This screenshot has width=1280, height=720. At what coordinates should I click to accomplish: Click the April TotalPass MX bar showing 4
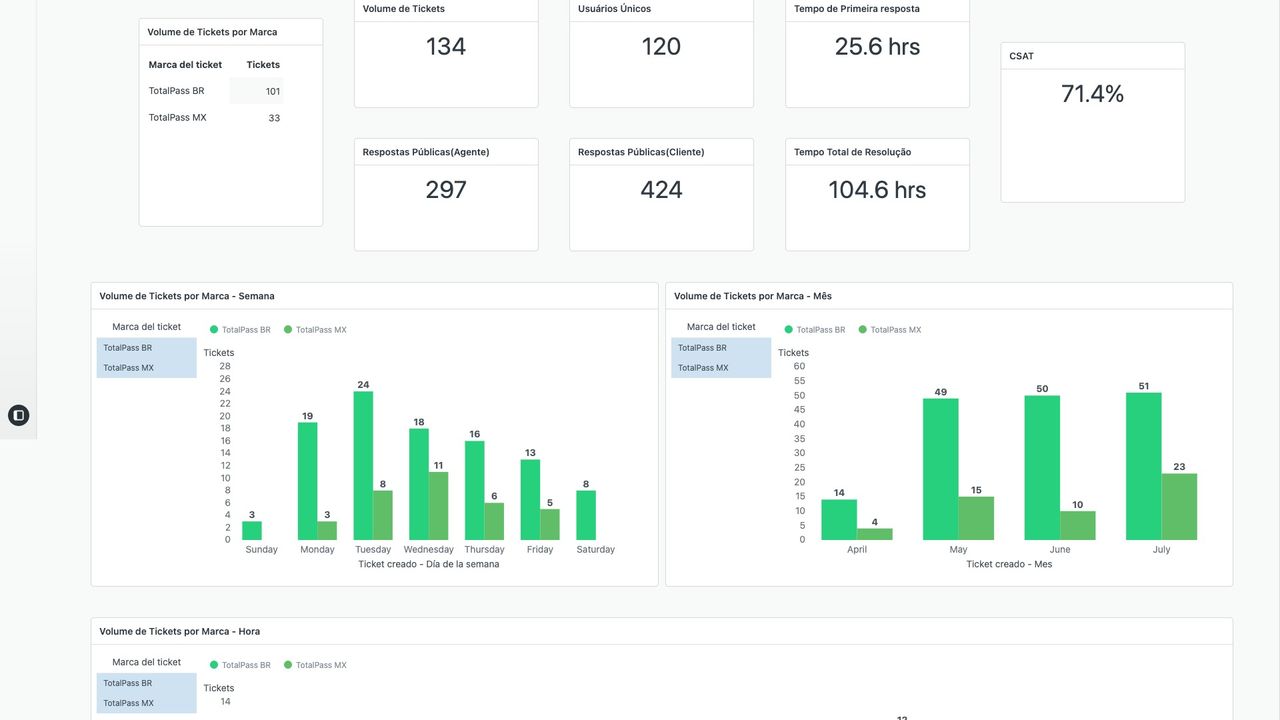click(x=875, y=534)
